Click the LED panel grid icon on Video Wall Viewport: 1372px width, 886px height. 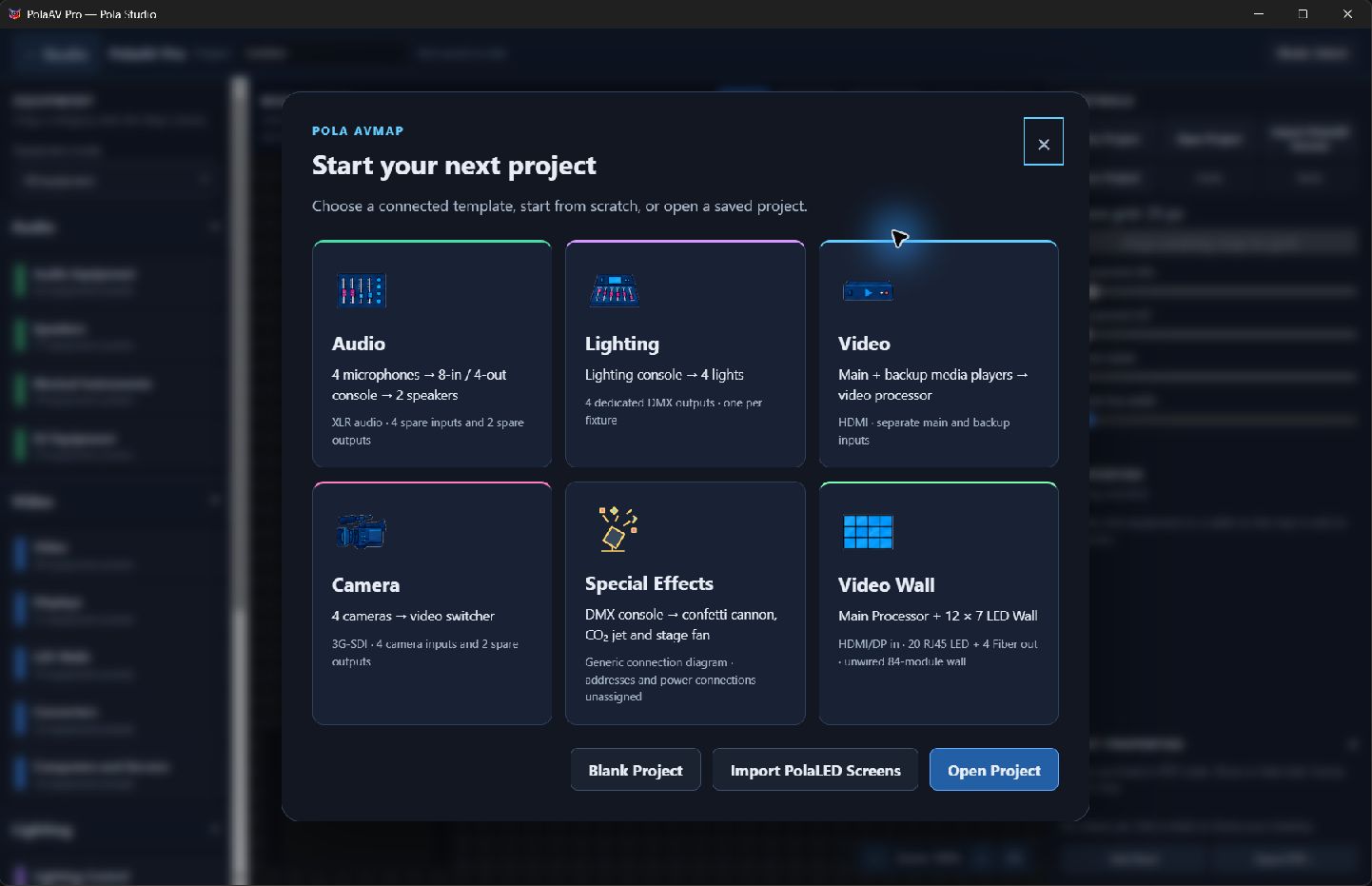tap(868, 532)
